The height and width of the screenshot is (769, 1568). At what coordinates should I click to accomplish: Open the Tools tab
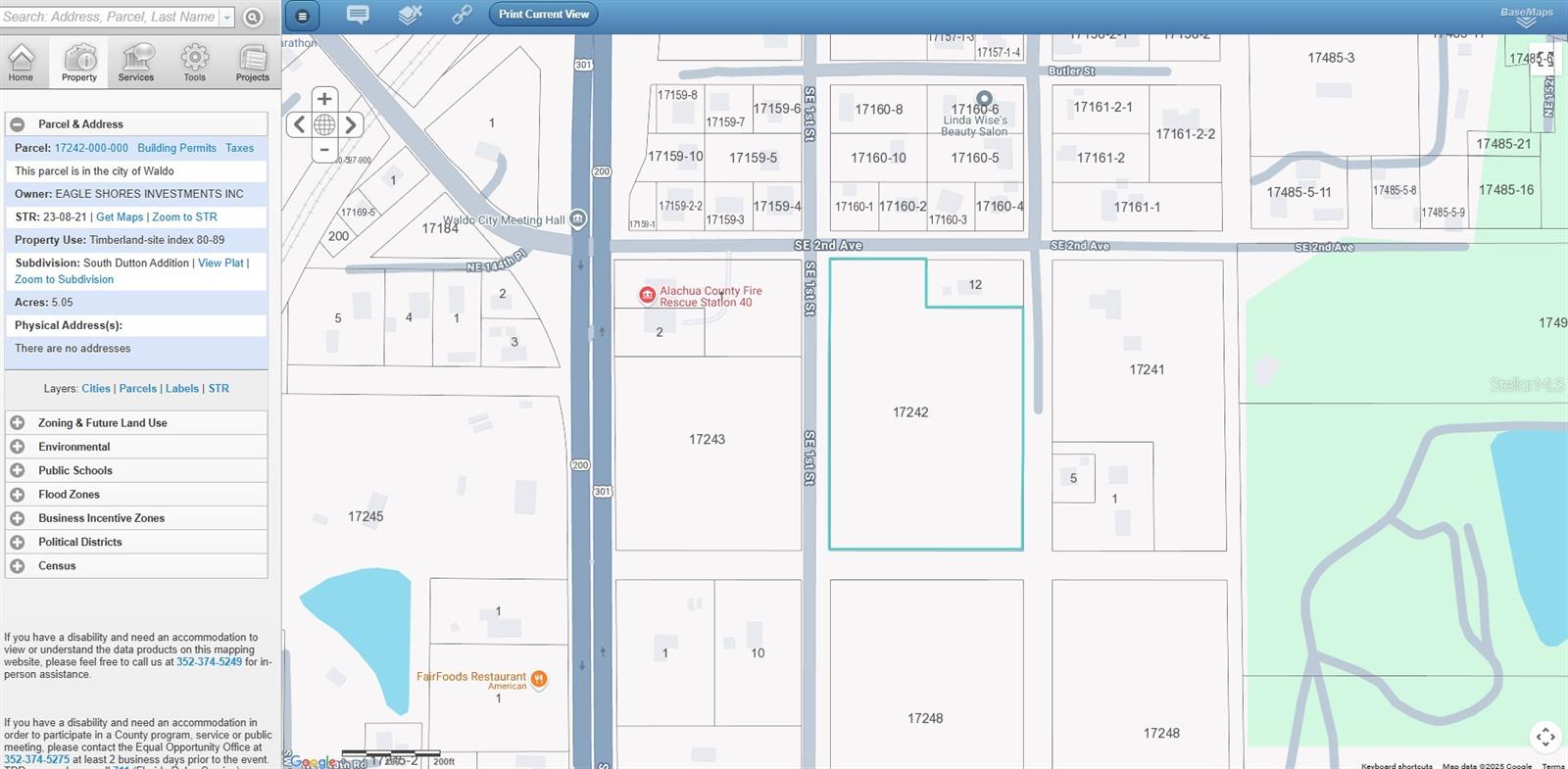[194, 63]
